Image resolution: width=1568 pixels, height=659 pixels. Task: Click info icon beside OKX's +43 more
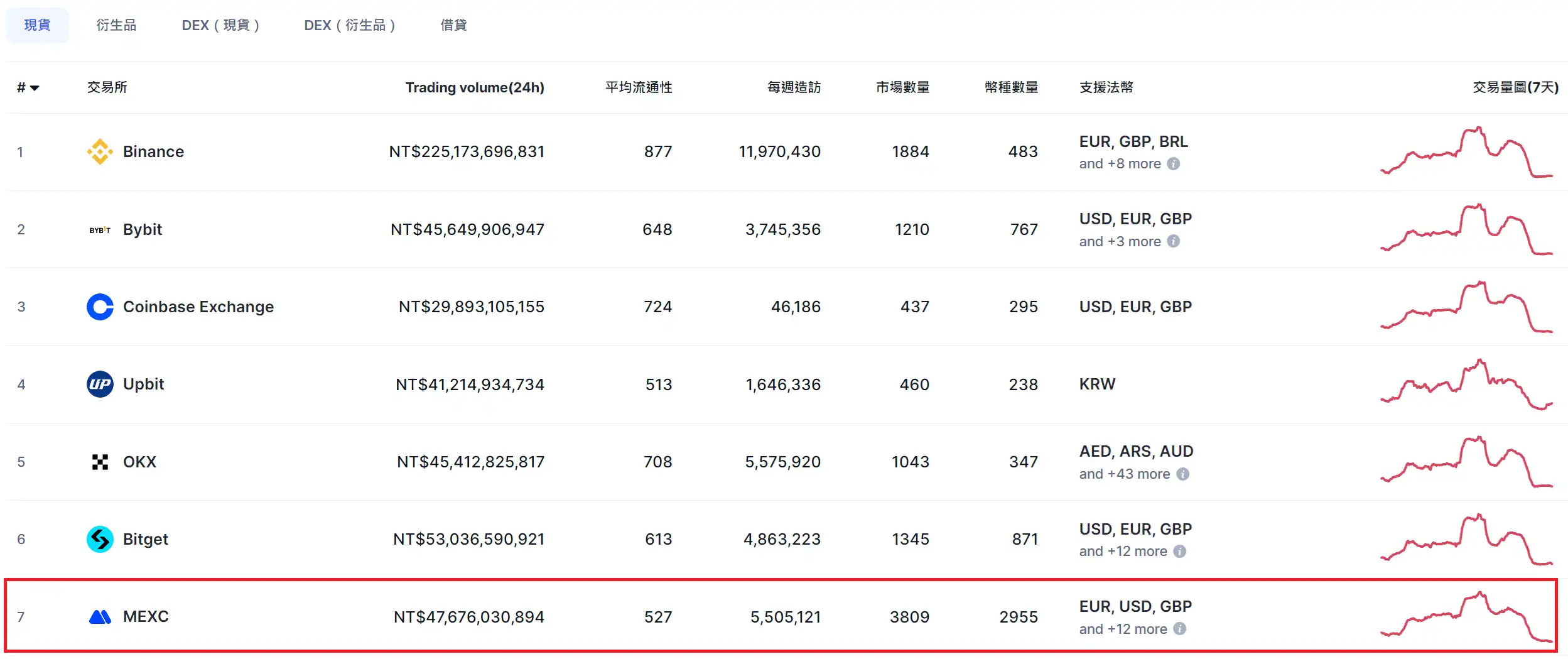(x=1182, y=474)
